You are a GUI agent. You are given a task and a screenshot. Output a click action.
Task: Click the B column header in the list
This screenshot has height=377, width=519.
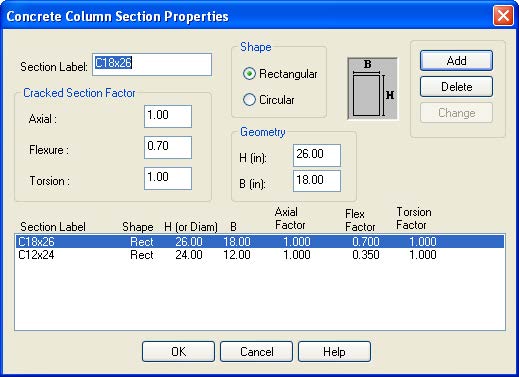pyautogui.click(x=233, y=227)
